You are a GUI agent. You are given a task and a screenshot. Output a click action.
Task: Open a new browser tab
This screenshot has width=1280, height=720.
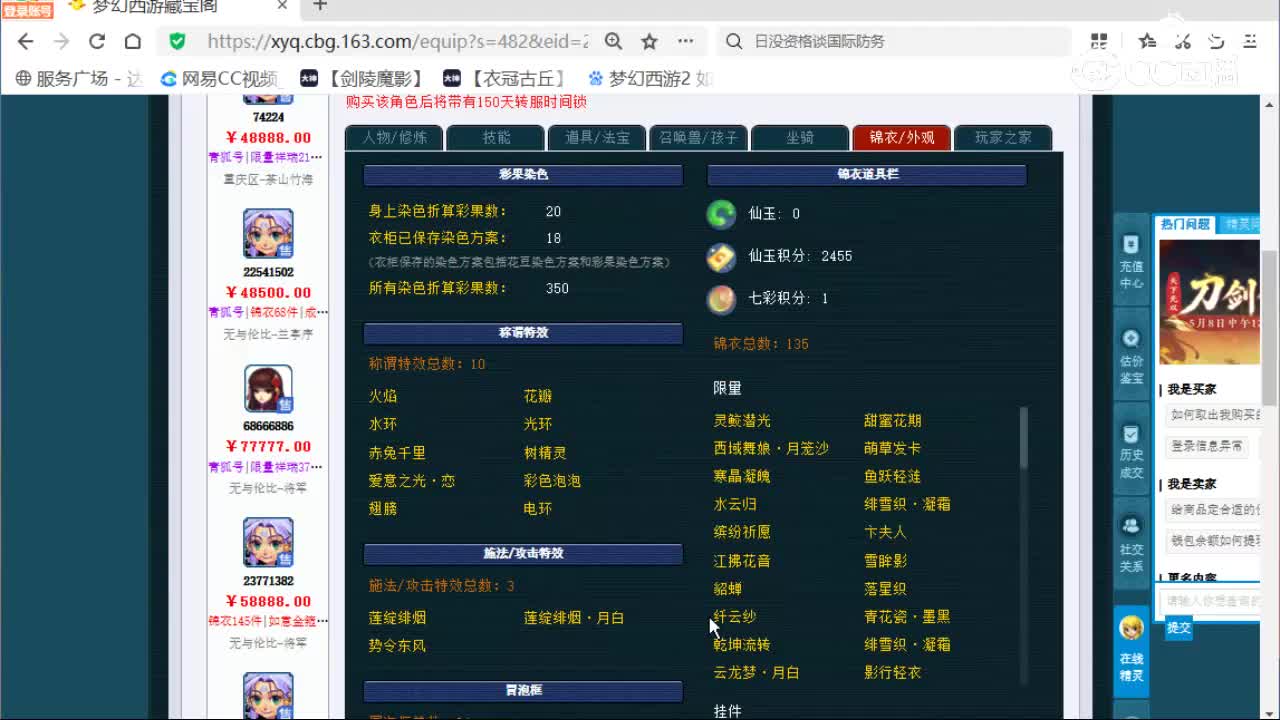point(320,6)
